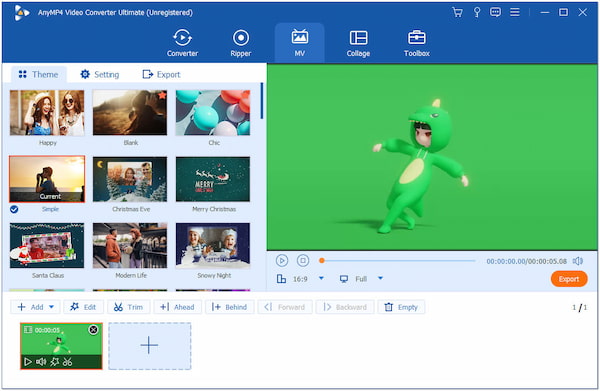Click the Backward move button

coord(345,307)
